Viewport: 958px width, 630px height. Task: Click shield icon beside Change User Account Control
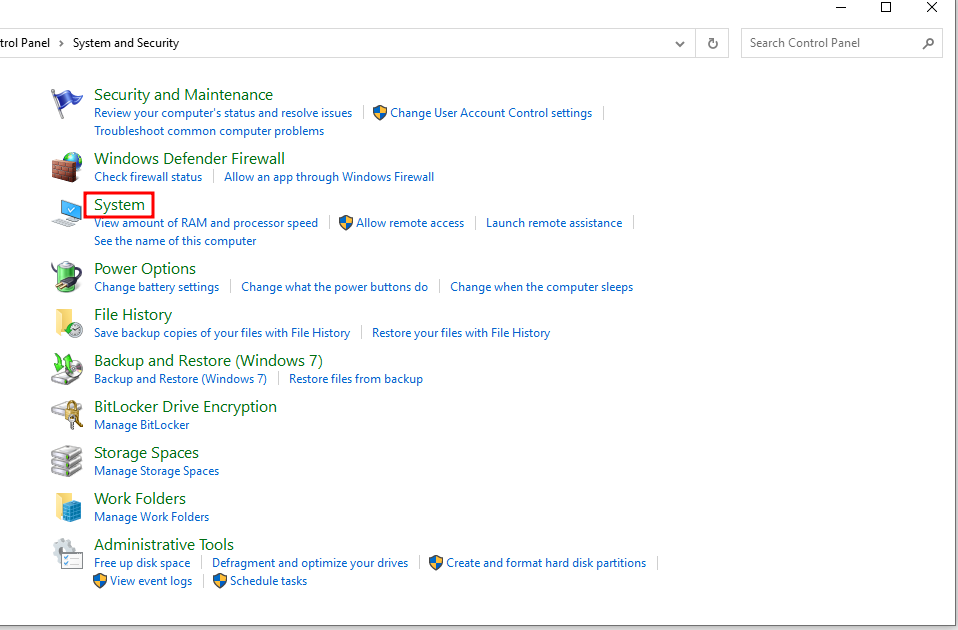click(379, 113)
